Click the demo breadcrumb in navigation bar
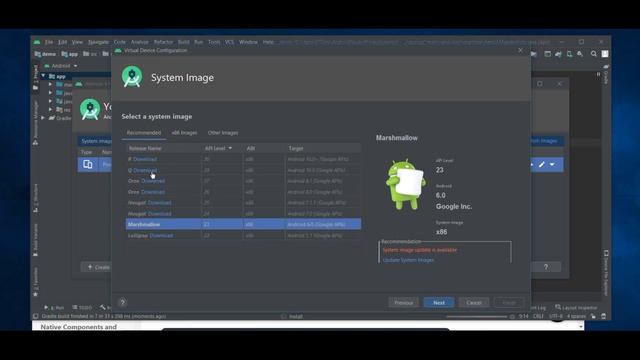 coord(45,54)
